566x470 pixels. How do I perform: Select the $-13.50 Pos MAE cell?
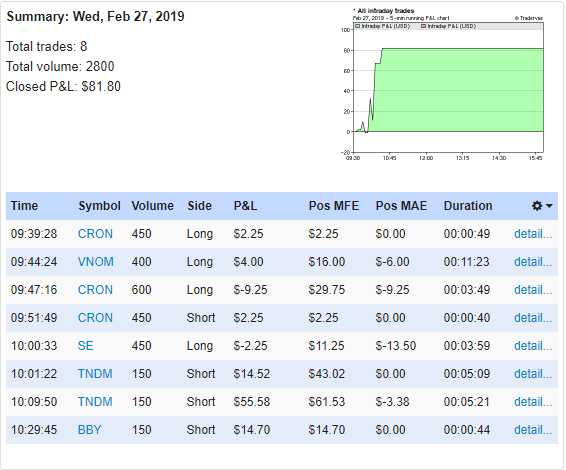(396, 346)
